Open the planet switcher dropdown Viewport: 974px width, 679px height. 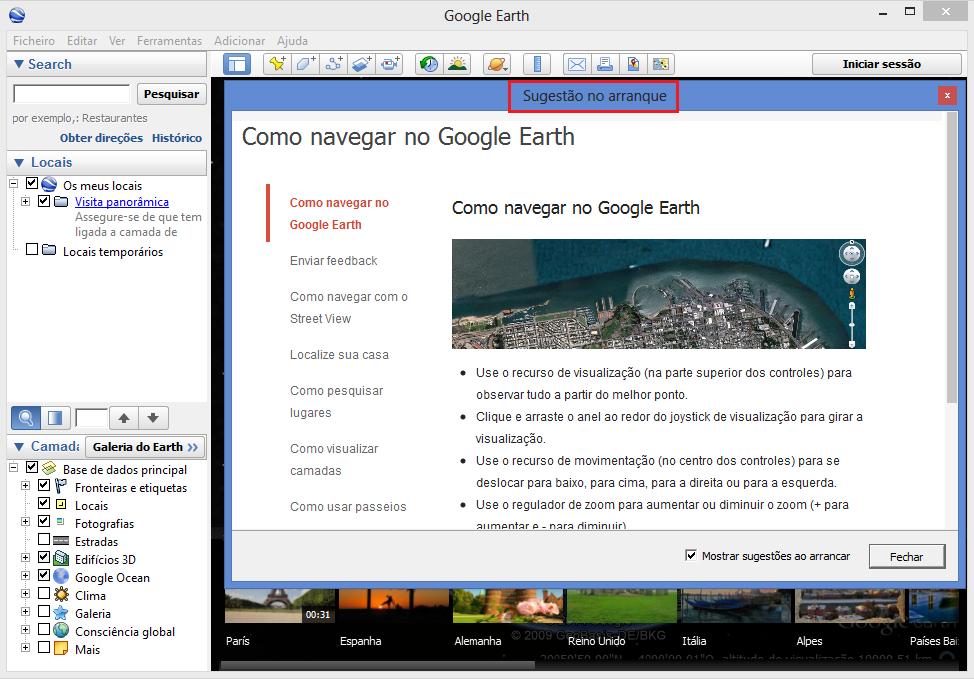click(496, 64)
